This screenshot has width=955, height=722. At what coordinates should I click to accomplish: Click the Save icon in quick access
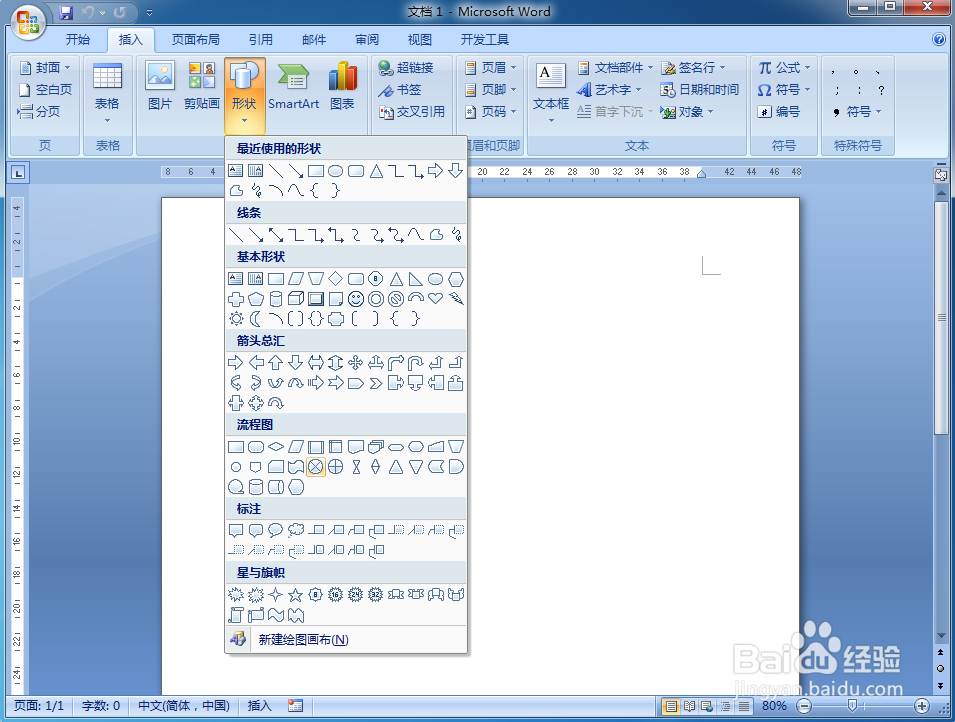click(x=66, y=12)
